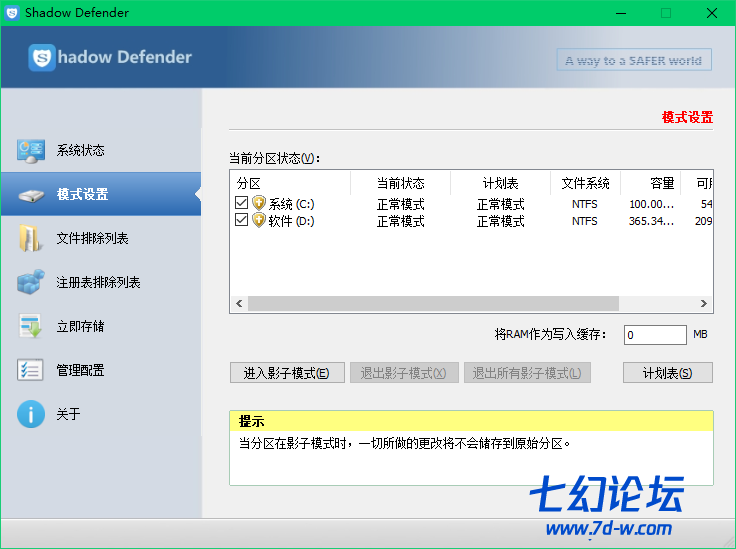Click the 分区 column header

pos(291,183)
